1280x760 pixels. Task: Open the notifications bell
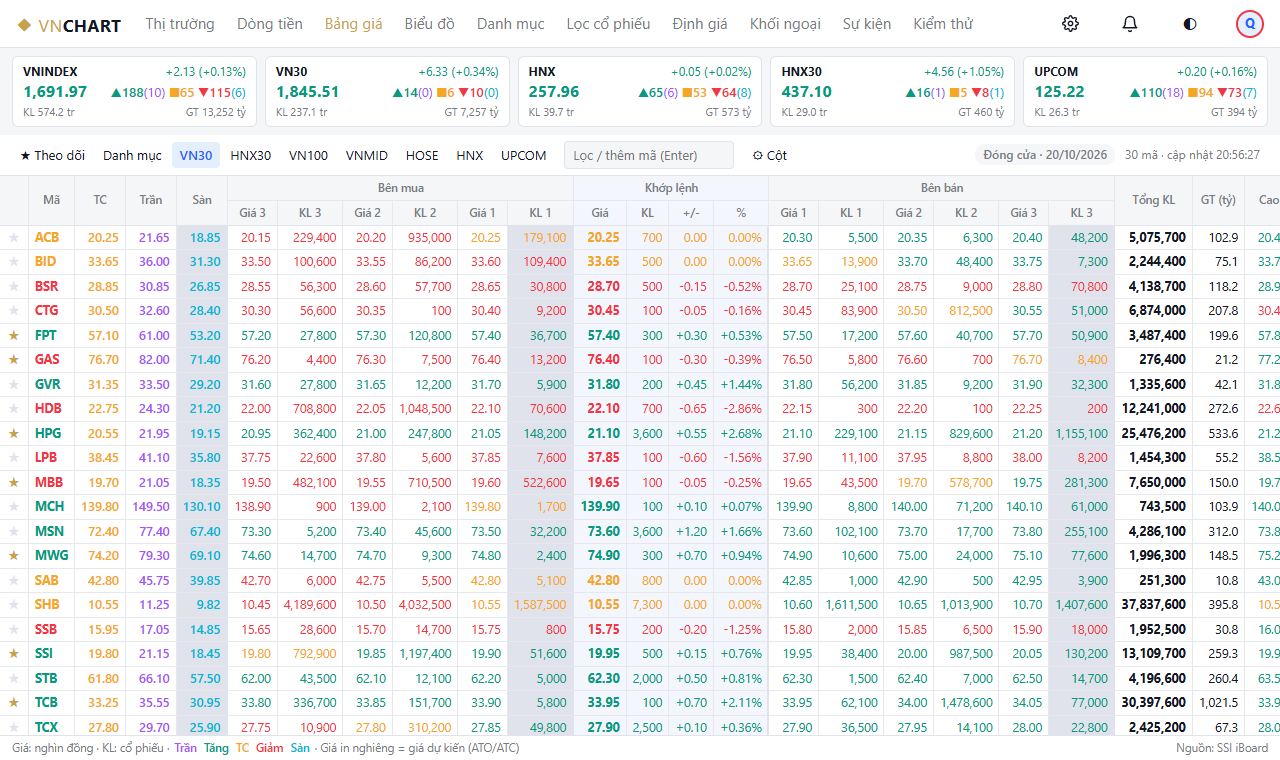tap(1130, 24)
